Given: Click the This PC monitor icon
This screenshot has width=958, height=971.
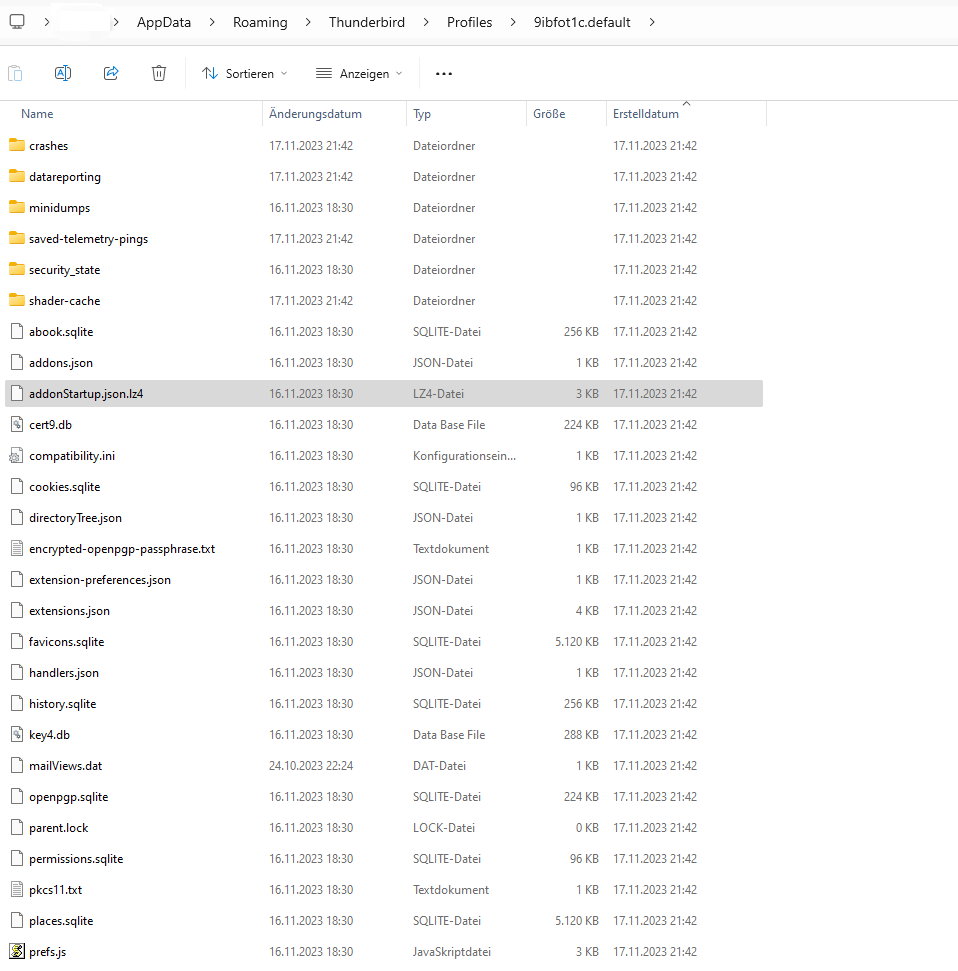Looking at the screenshot, I should (17, 22).
